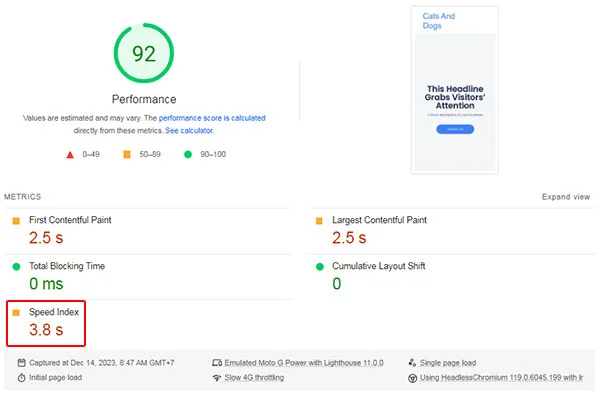Image resolution: width=600 pixels, height=394 pixels.
Task: Open the See calculator link
Action: coord(189,130)
